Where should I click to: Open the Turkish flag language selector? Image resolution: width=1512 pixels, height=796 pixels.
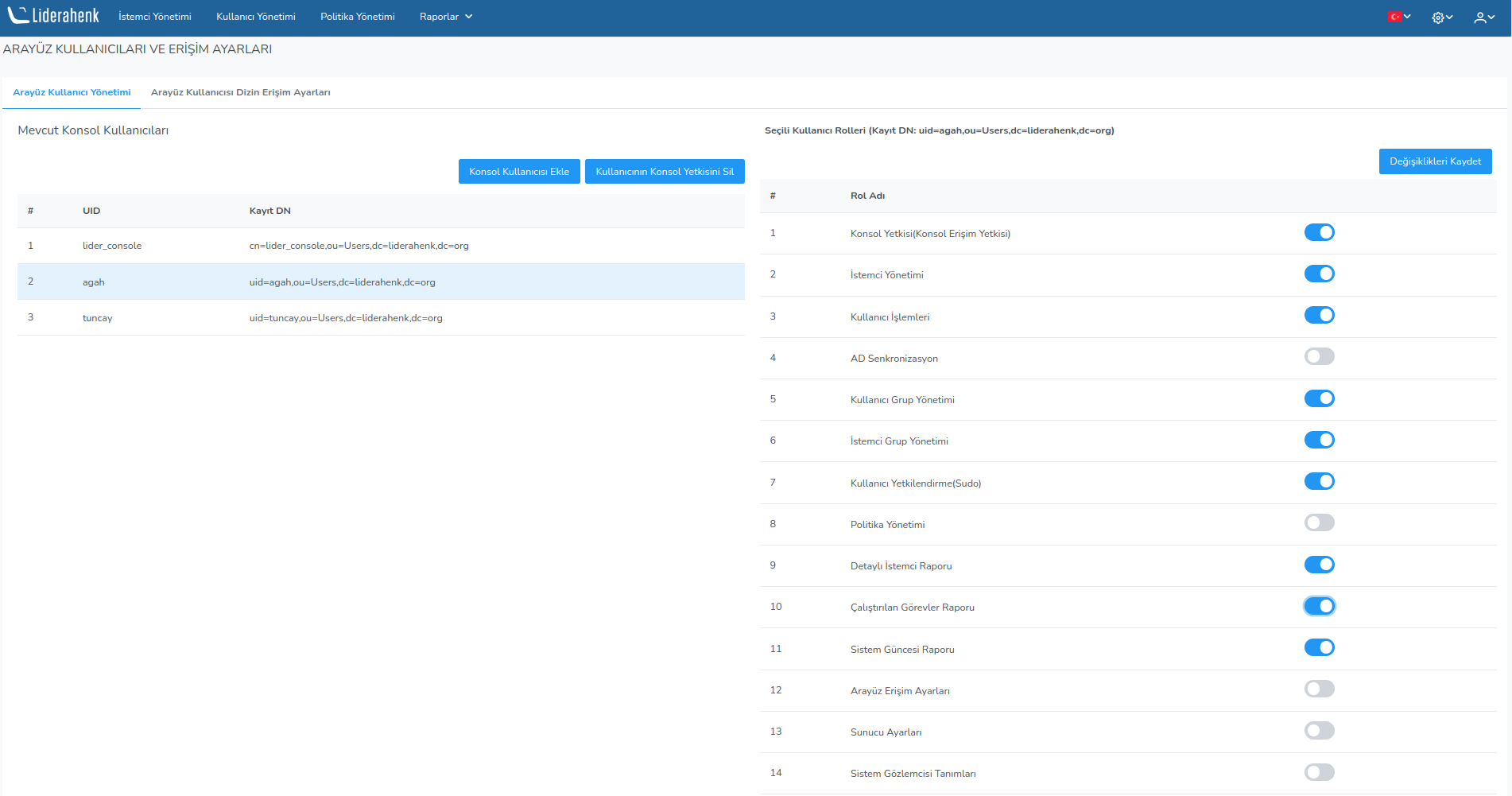[x=1399, y=17]
